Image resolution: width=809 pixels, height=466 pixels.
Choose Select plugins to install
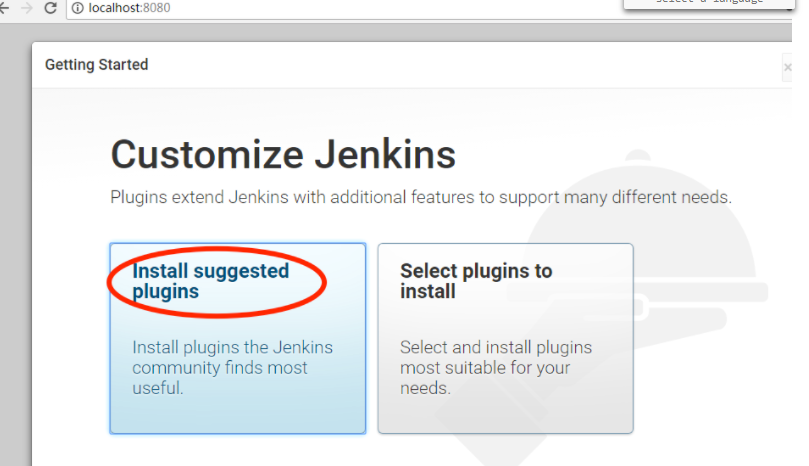[476, 281]
